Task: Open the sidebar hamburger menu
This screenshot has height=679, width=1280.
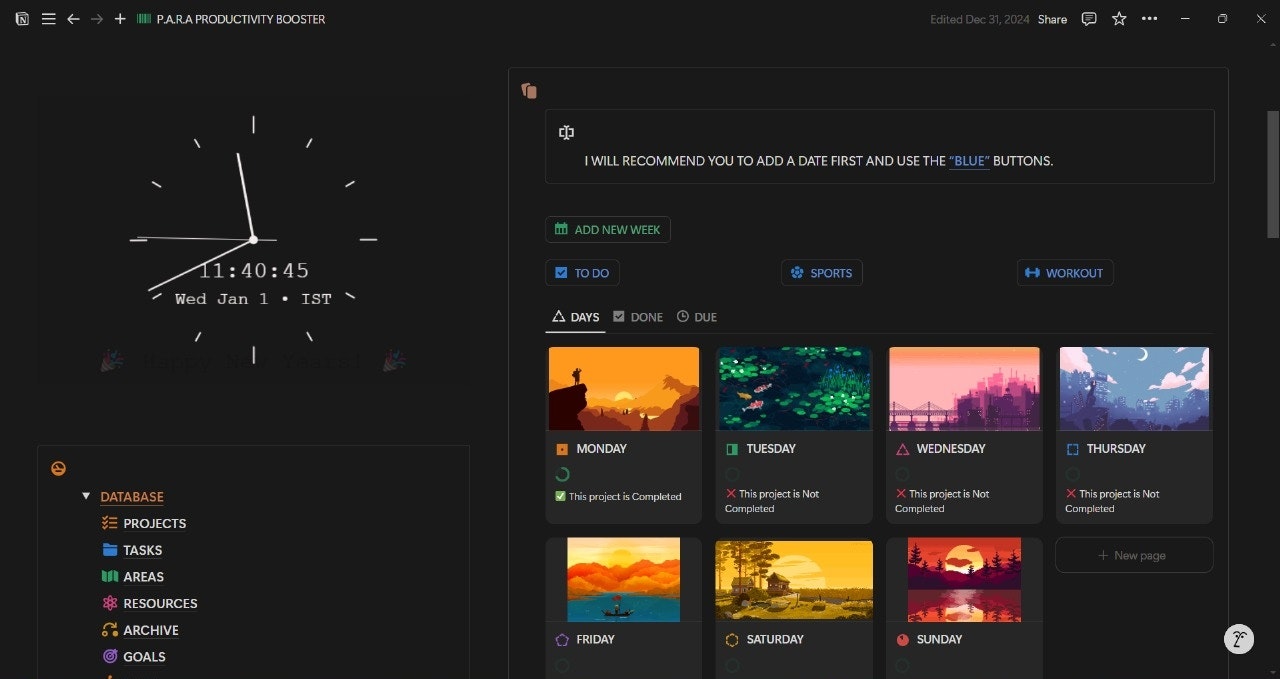Action: click(48, 18)
